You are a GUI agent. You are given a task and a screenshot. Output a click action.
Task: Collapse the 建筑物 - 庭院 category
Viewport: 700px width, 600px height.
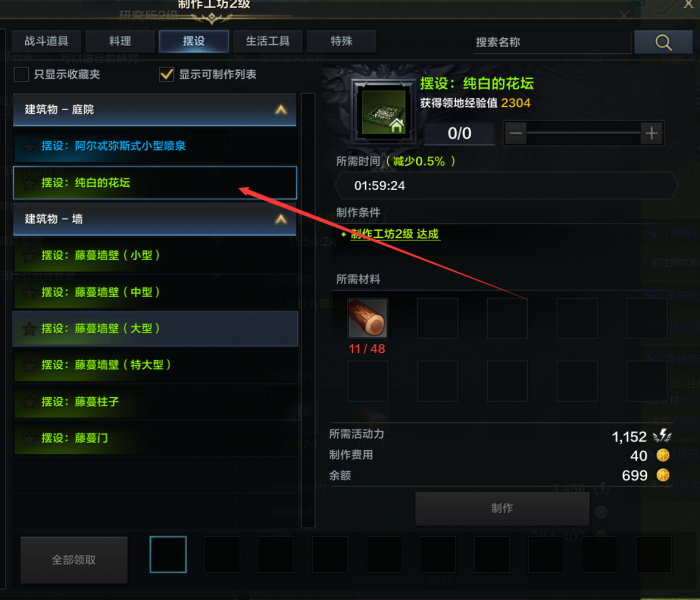tap(281, 109)
